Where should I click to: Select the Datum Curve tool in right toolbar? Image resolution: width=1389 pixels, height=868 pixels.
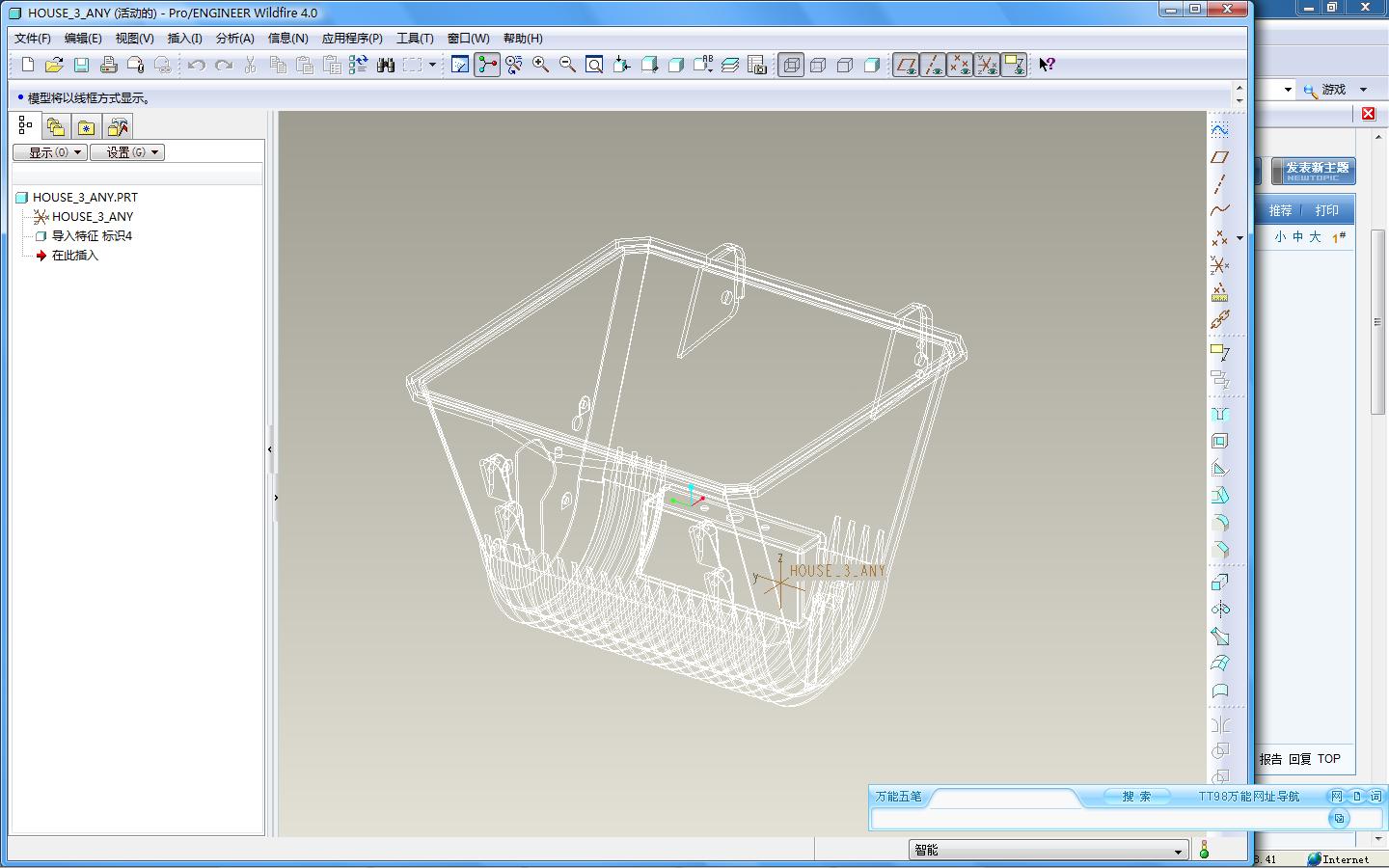(x=1220, y=210)
